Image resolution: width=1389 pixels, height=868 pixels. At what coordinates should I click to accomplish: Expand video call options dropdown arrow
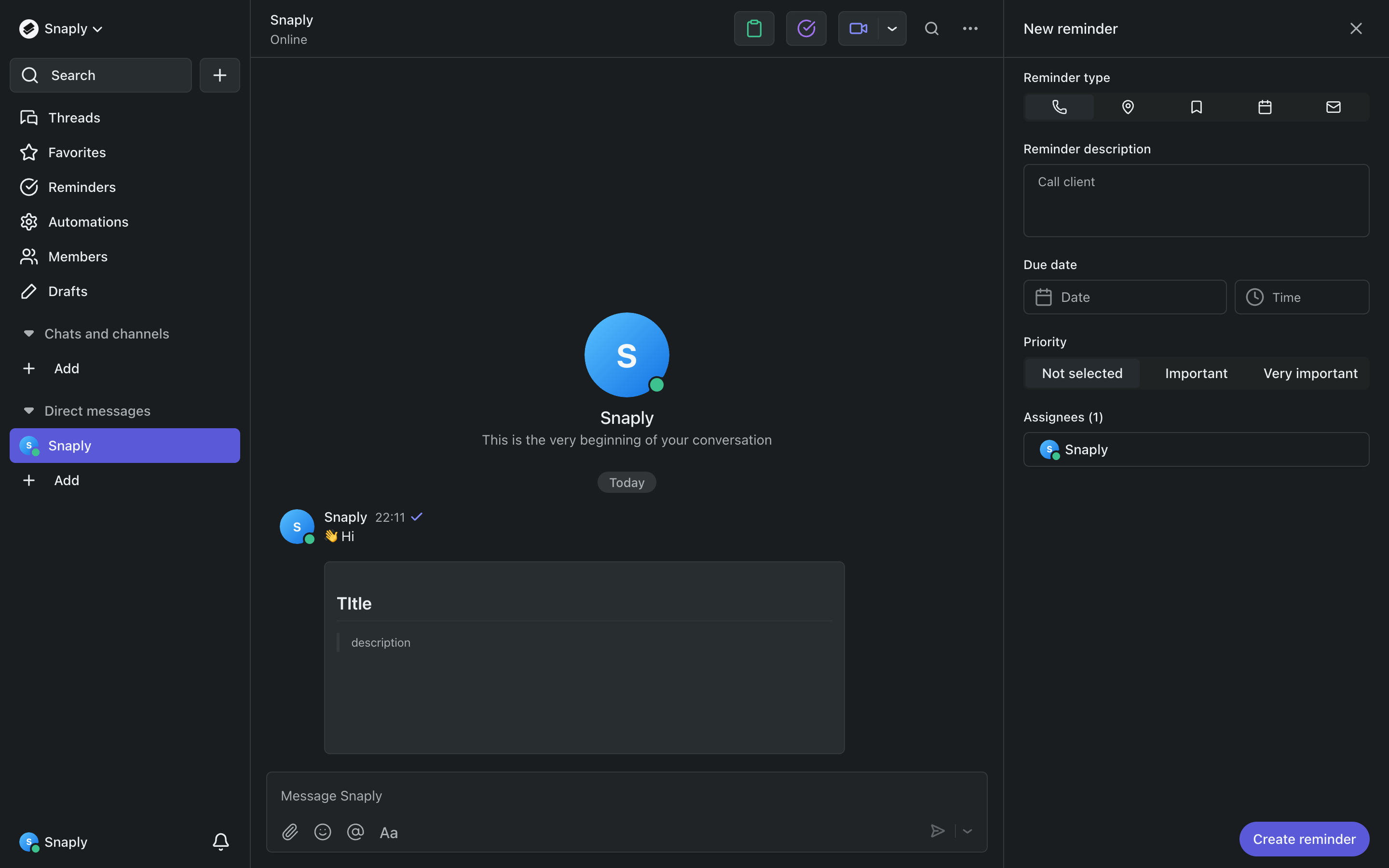click(x=892, y=28)
